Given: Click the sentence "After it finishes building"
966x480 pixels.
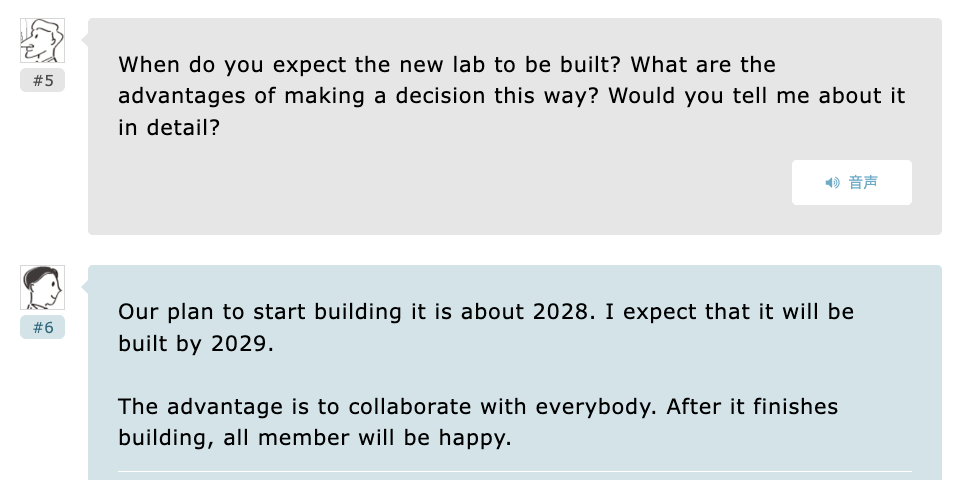Looking at the screenshot, I should click(x=750, y=407).
